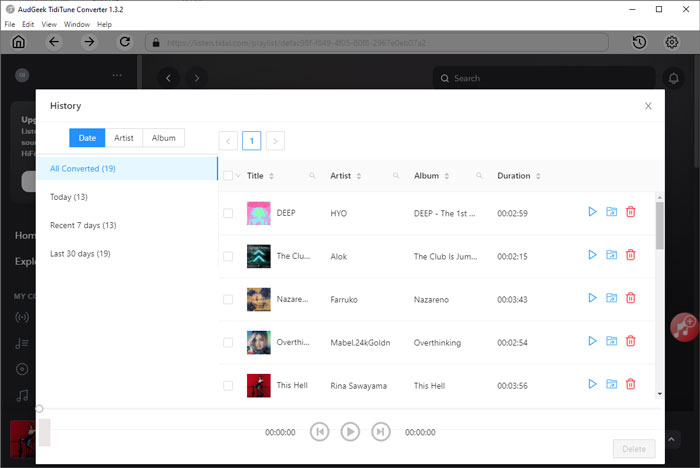Play the Alok track
700x468 pixels.
[x=592, y=255]
